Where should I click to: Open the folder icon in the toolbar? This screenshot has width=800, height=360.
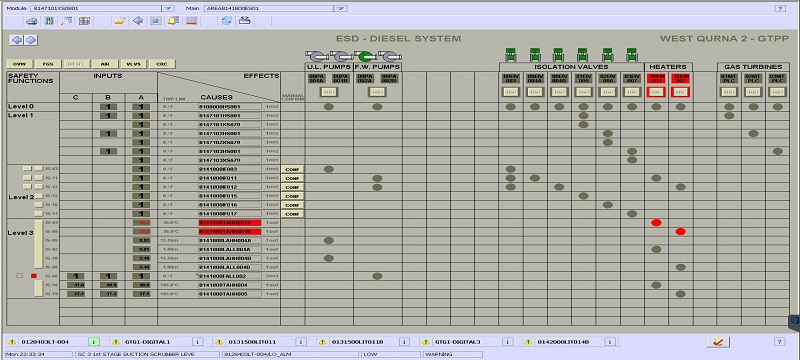tap(119, 21)
